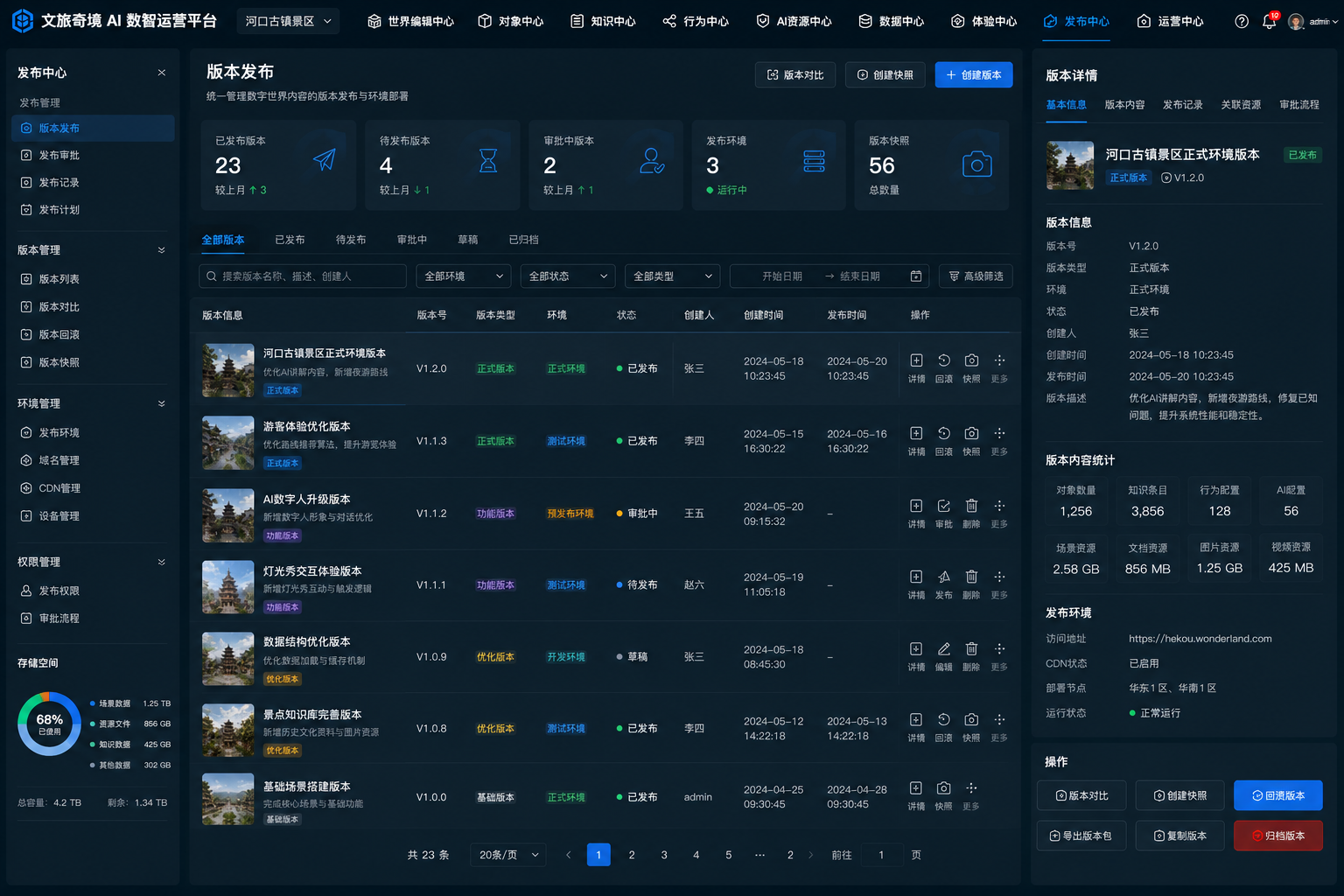
Task: Collapse 版本管理 sidebar section
Action: point(161,250)
